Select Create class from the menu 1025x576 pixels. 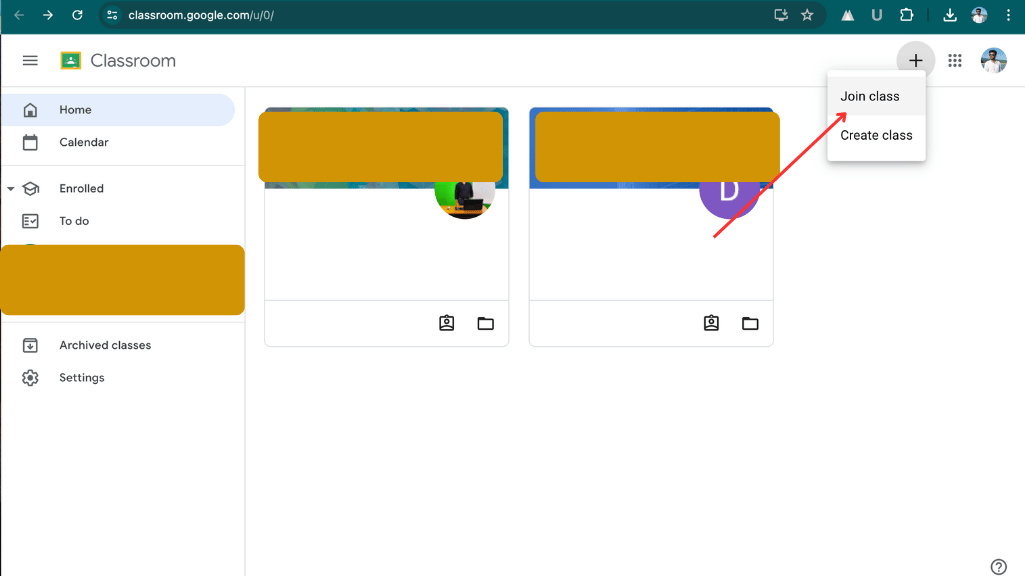point(876,135)
